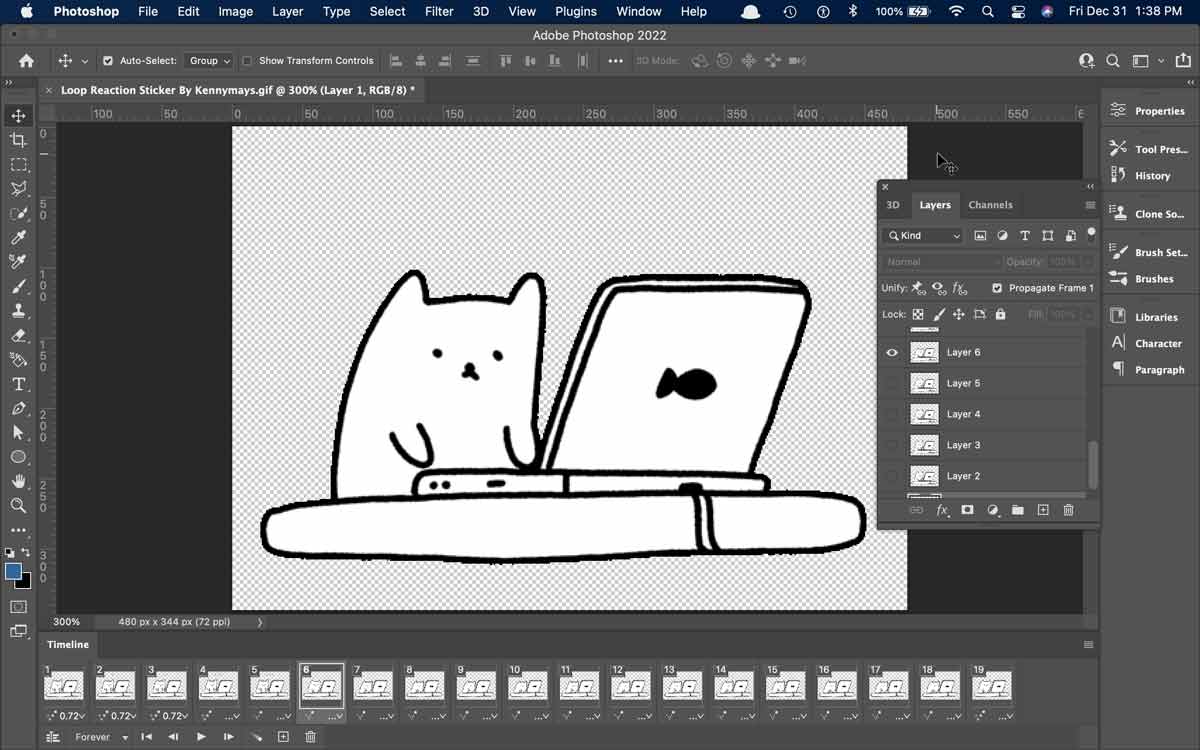1200x750 pixels.
Task: Switch to the Channels tab
Action: point(990,205)
